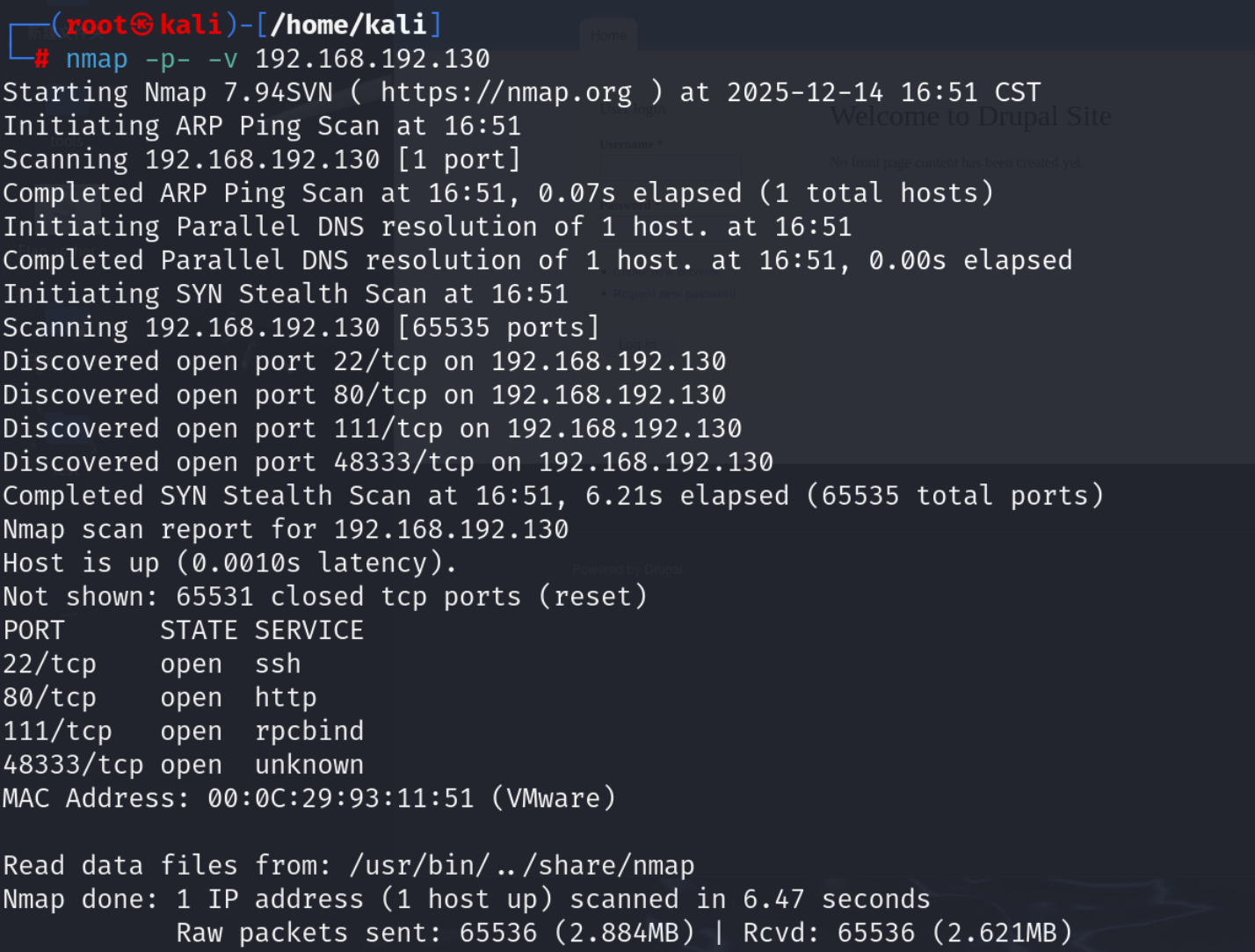Click the /home/kali path in the prompt

tap(348, 25)
